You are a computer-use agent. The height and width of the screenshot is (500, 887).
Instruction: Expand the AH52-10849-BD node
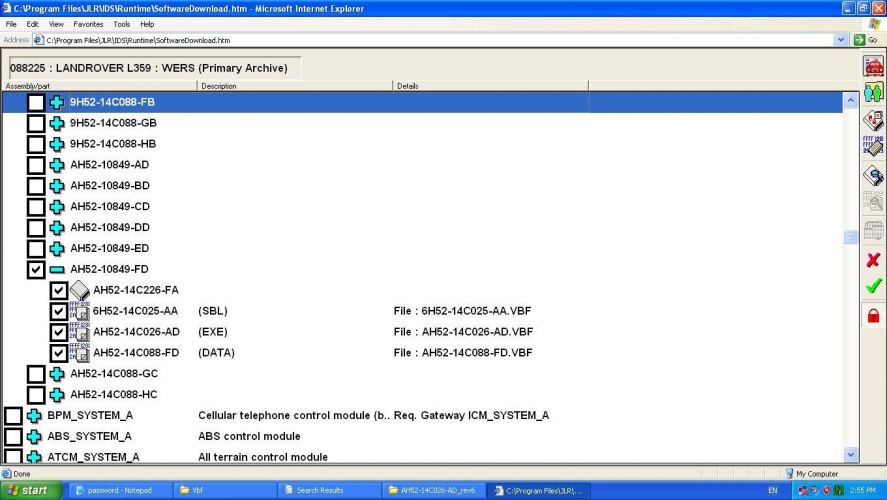click(57, 186)
